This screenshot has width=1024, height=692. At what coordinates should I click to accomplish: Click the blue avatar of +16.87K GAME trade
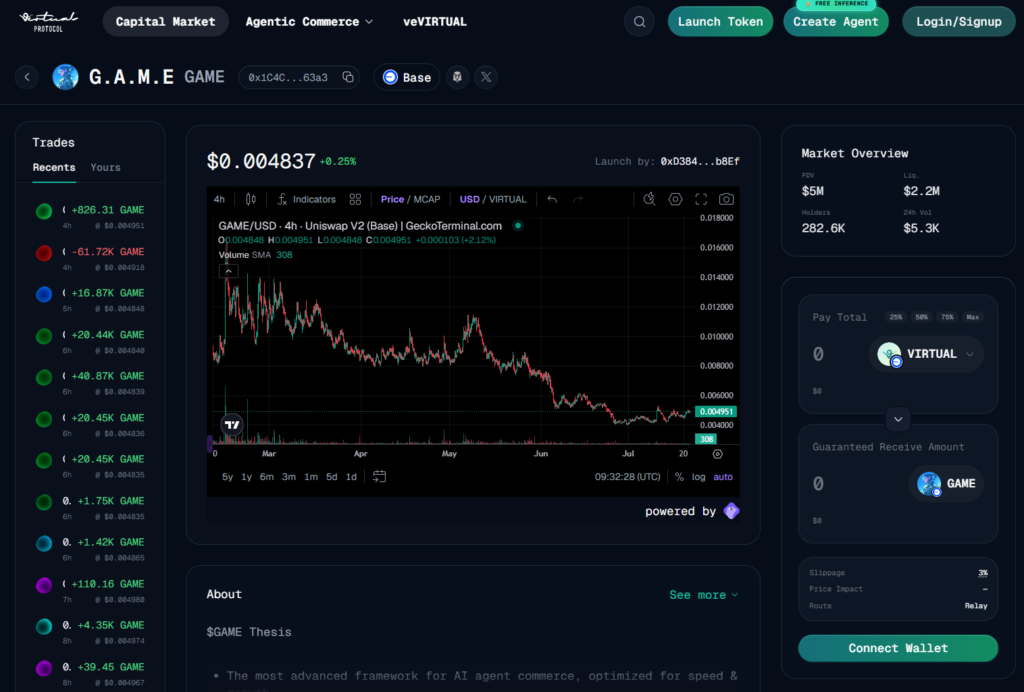point(44,294)
